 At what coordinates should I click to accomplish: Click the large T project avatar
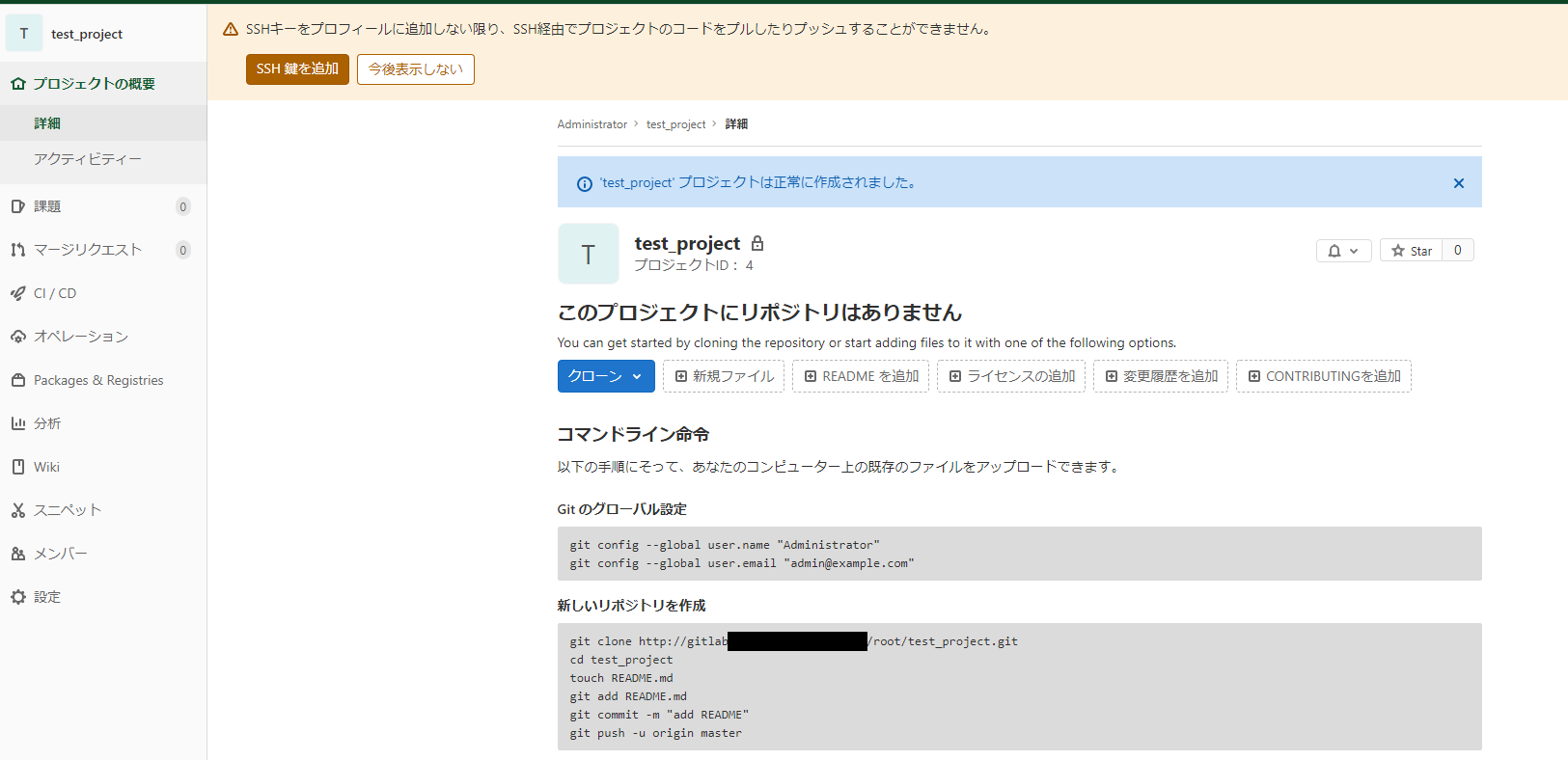[589, 254]
